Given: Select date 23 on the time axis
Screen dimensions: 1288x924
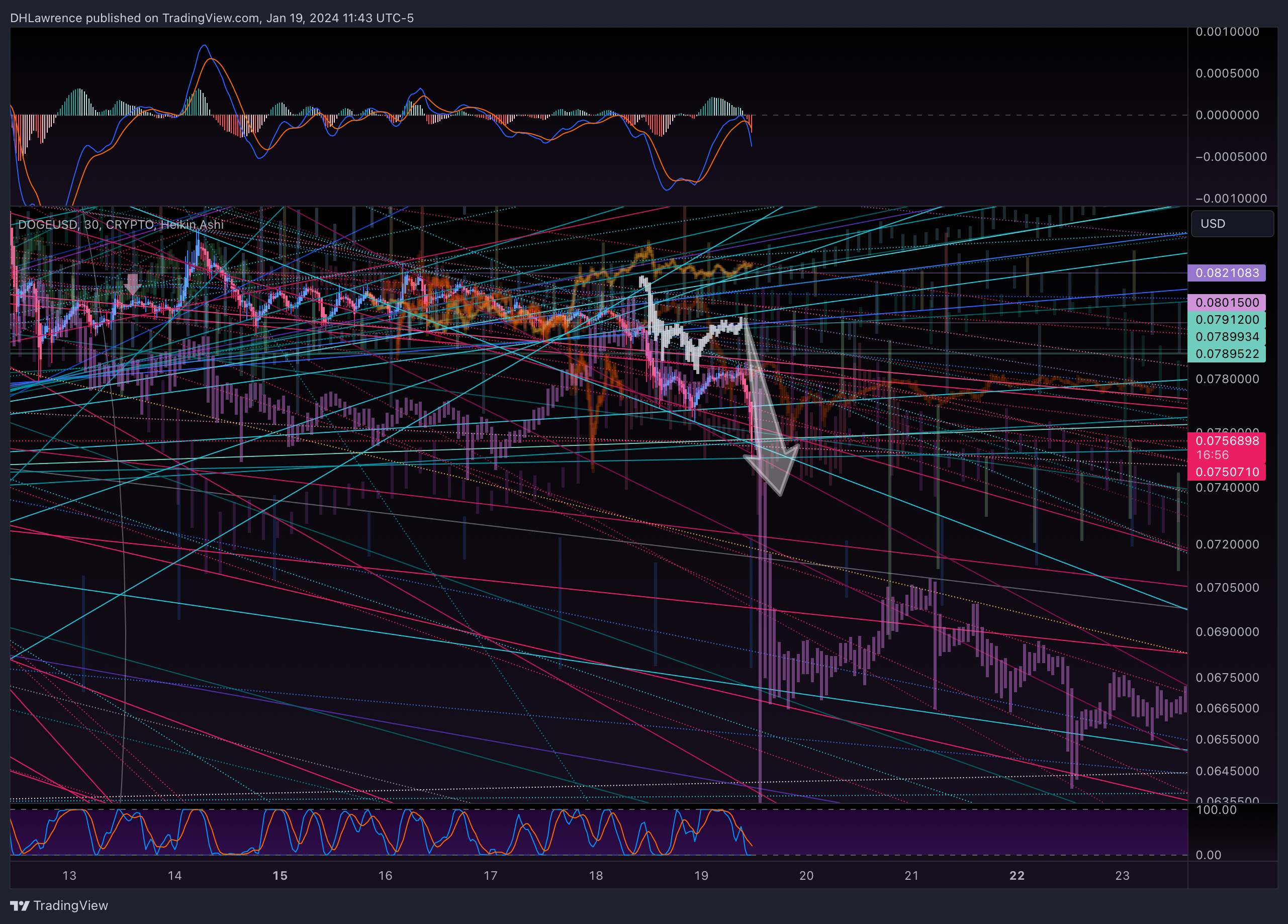Looking at the screenshot, I should tap(1122, 875).
